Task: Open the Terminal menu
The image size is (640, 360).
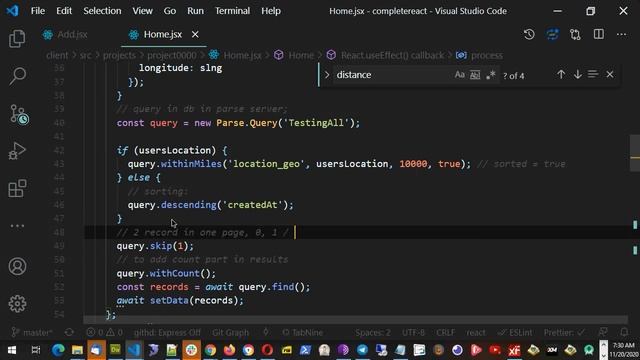Action: click(x=232, y=11)
